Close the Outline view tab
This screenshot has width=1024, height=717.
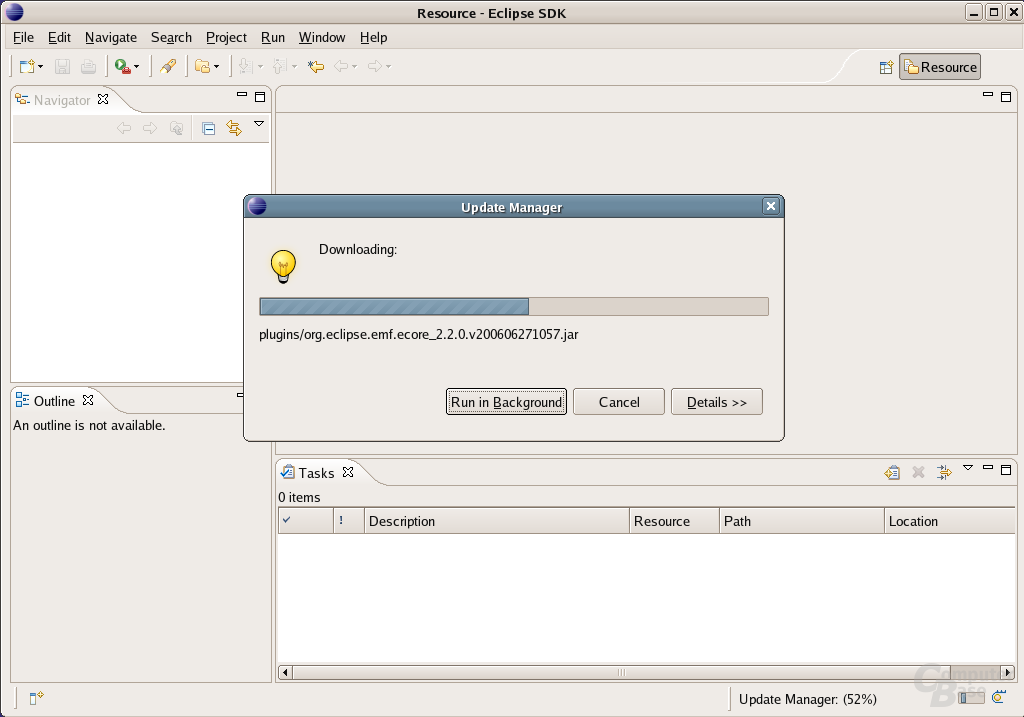pos(88,400)
